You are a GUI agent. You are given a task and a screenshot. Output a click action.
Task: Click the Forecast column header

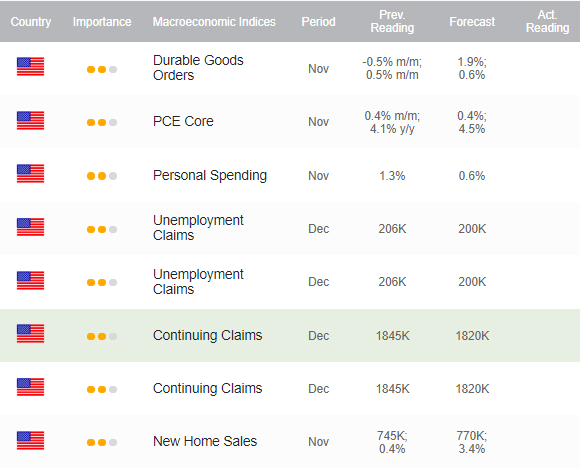tap(472, 22)
